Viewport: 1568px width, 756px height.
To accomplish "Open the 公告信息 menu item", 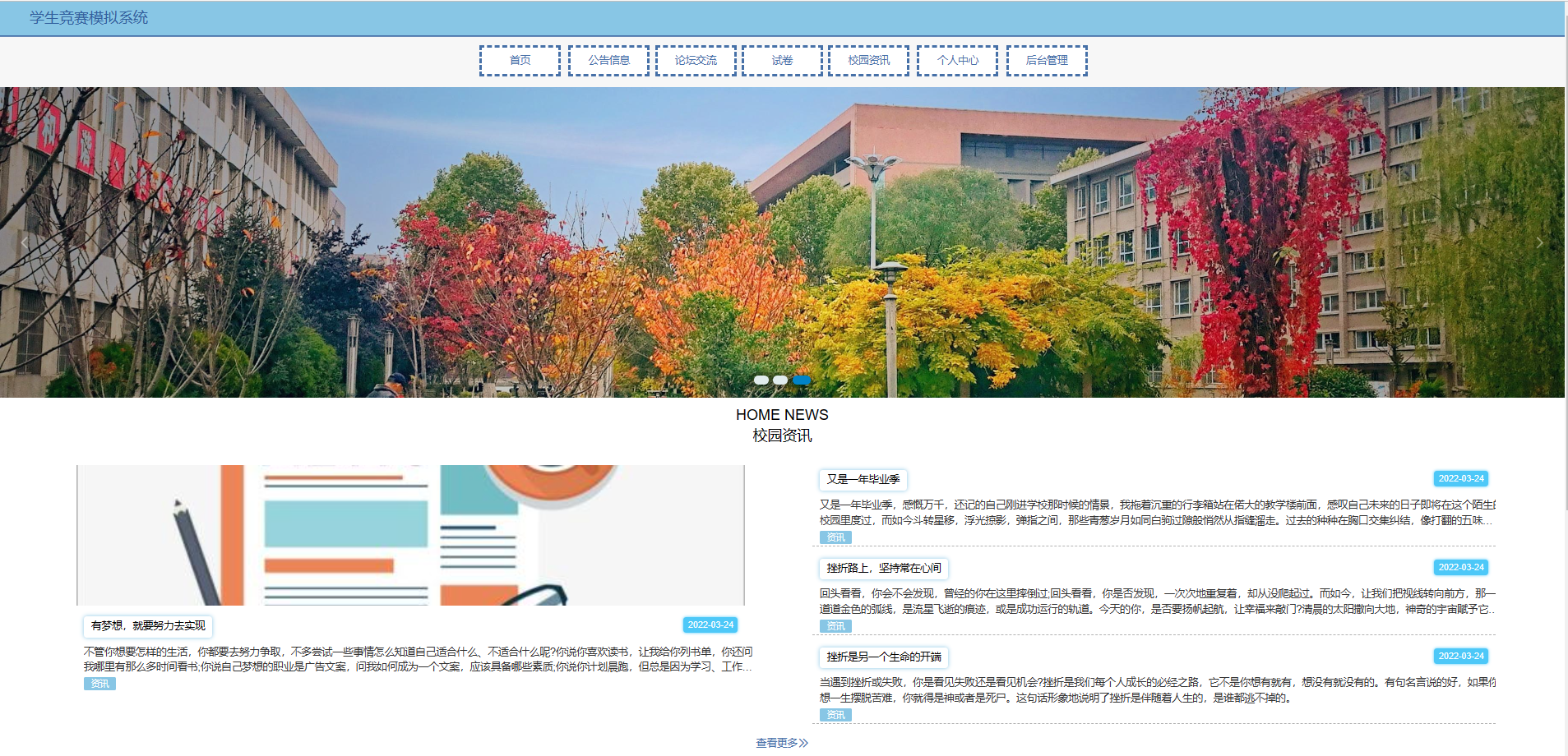I will click(609, 60).
